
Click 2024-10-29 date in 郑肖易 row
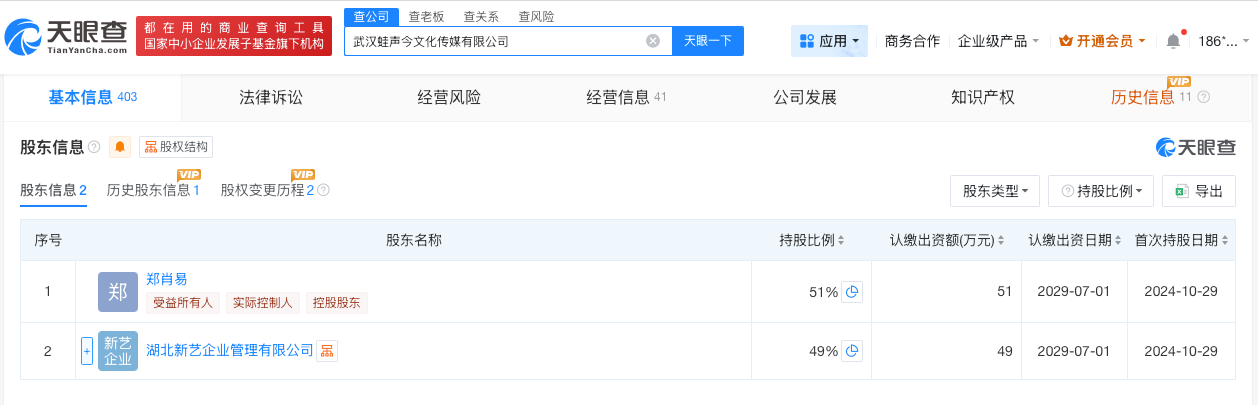pyautogui.click(x=1183, y=292)
